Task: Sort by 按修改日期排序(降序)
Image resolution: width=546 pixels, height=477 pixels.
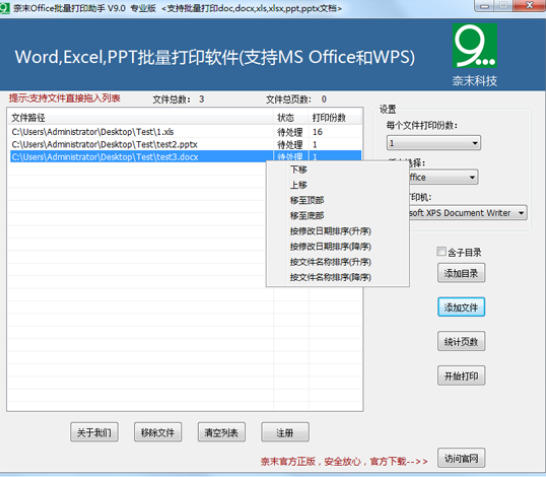Action: pyautogui.click(x=330, y=246)
